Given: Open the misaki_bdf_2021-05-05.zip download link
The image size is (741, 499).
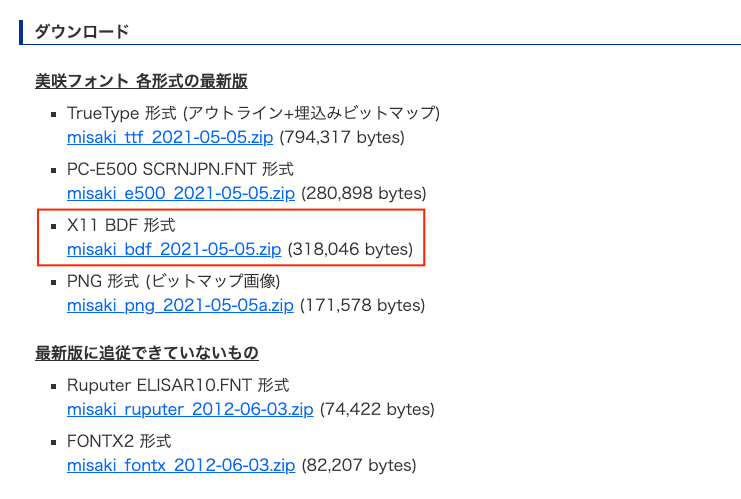Looking at the screenshot, I should click(174, 248).
